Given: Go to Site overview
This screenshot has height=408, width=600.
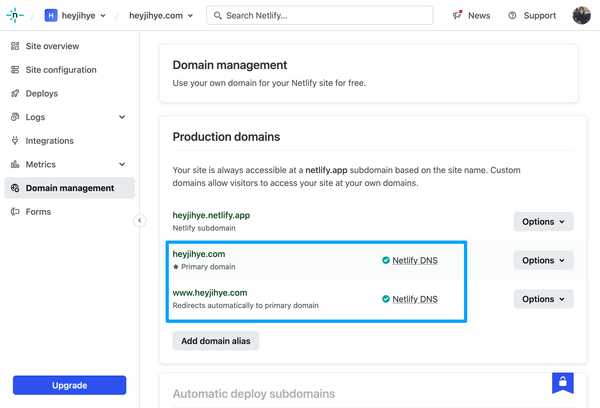Looking at the screenshot, I should 52,46.
